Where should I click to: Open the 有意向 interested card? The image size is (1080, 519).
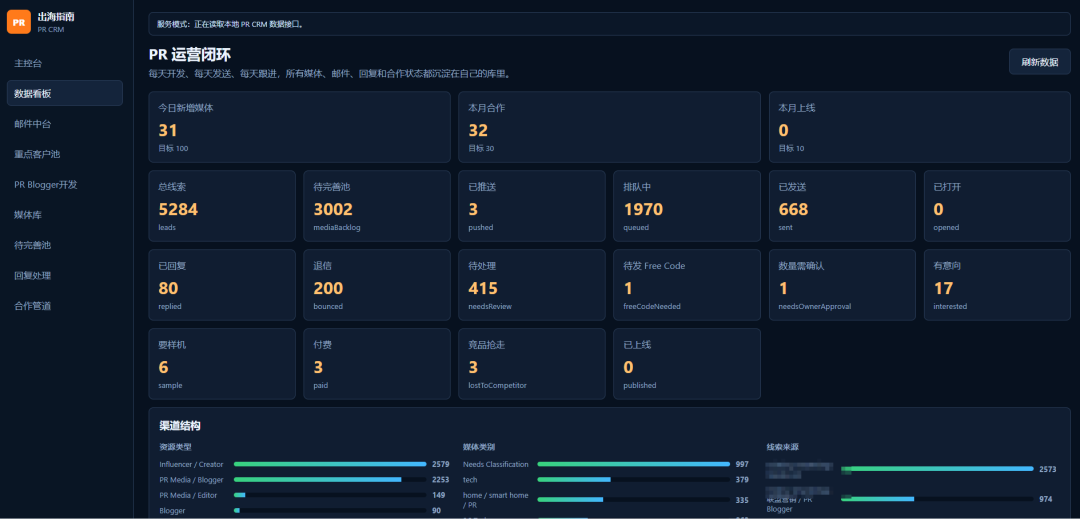click(x=997, y=285)
